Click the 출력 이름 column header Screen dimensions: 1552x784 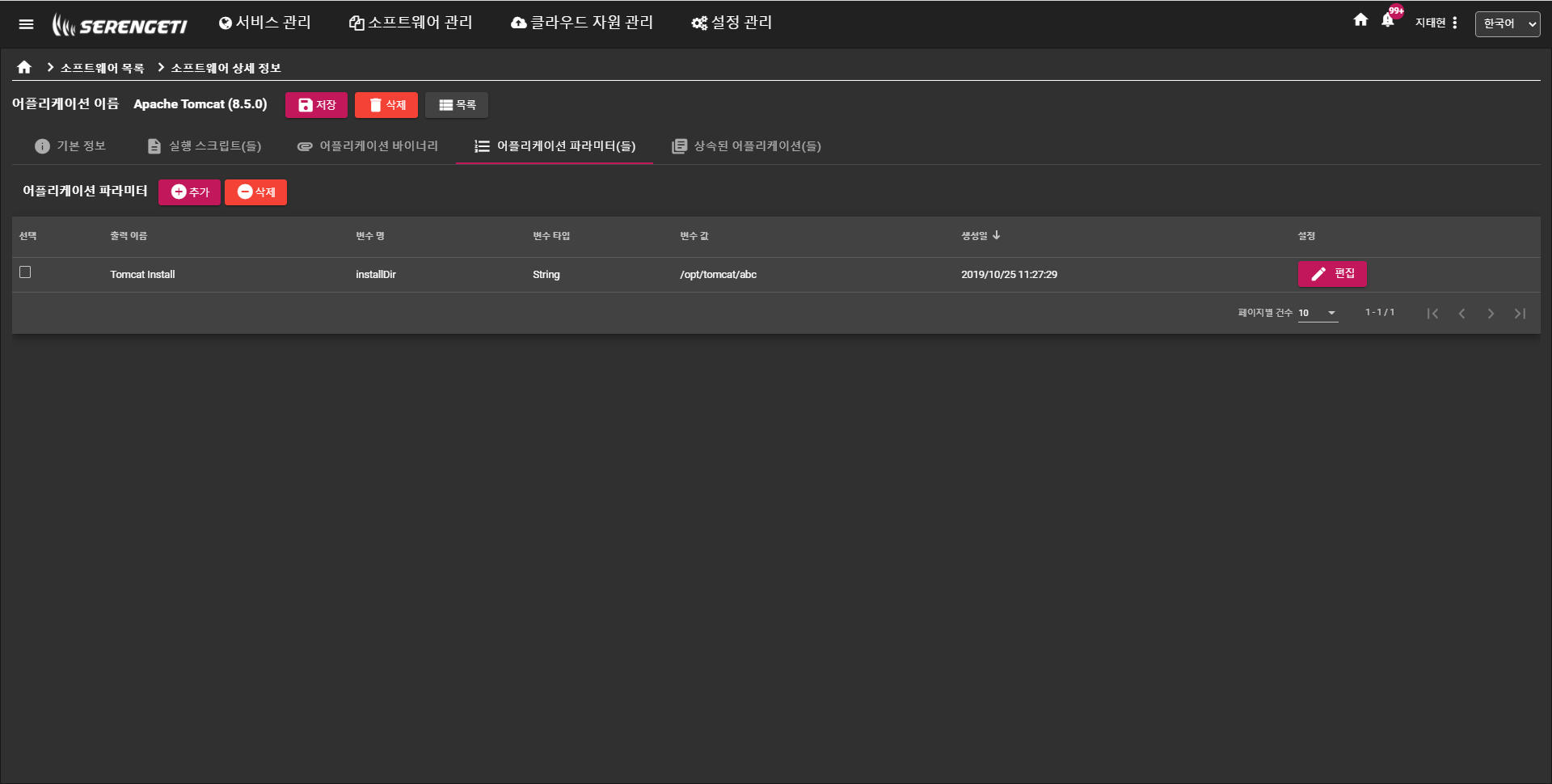click(x=129, y=236)
